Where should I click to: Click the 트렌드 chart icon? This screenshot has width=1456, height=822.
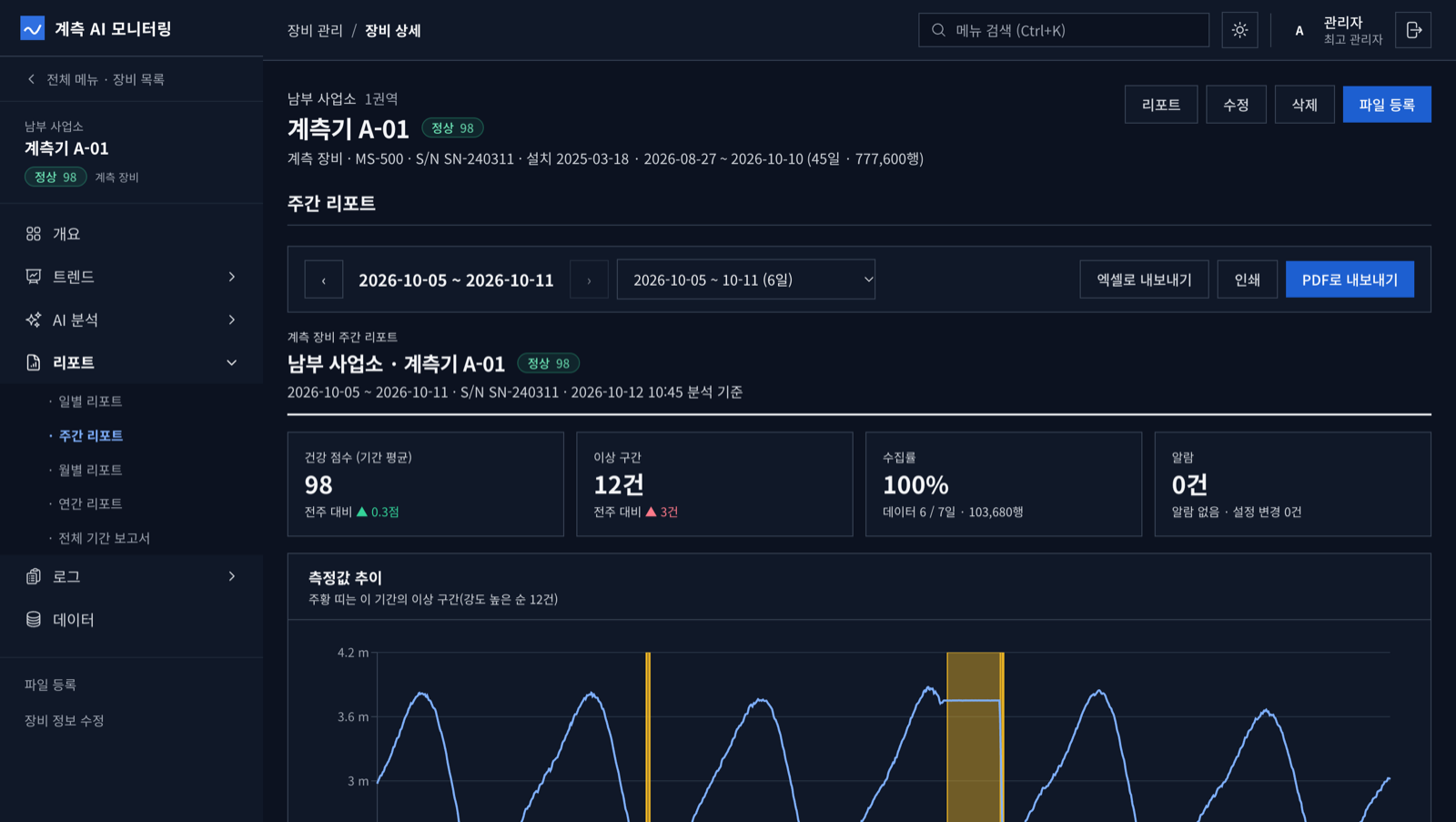(34, 277)
